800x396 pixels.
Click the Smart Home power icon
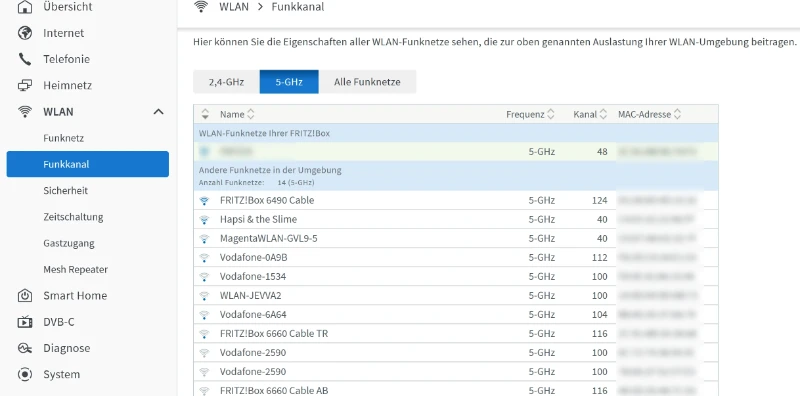coord(24,295)
